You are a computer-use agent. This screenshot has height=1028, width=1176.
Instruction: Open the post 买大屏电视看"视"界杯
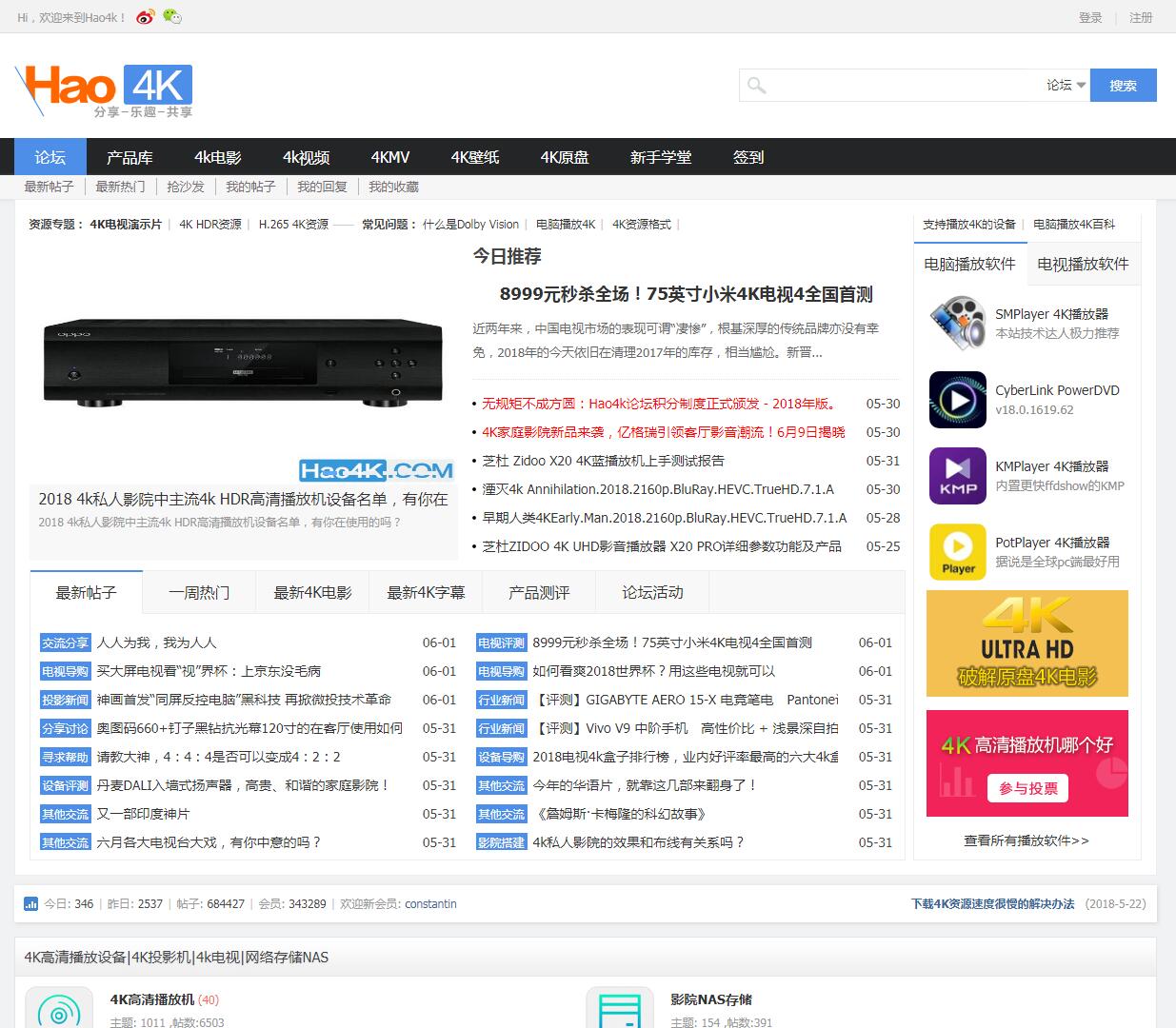(209, 671)
